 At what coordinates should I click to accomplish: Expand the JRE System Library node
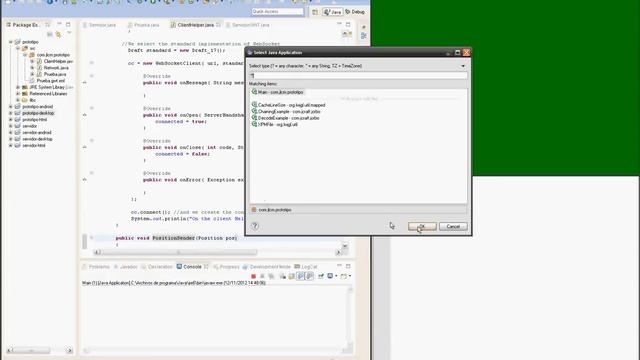(18, 87)
